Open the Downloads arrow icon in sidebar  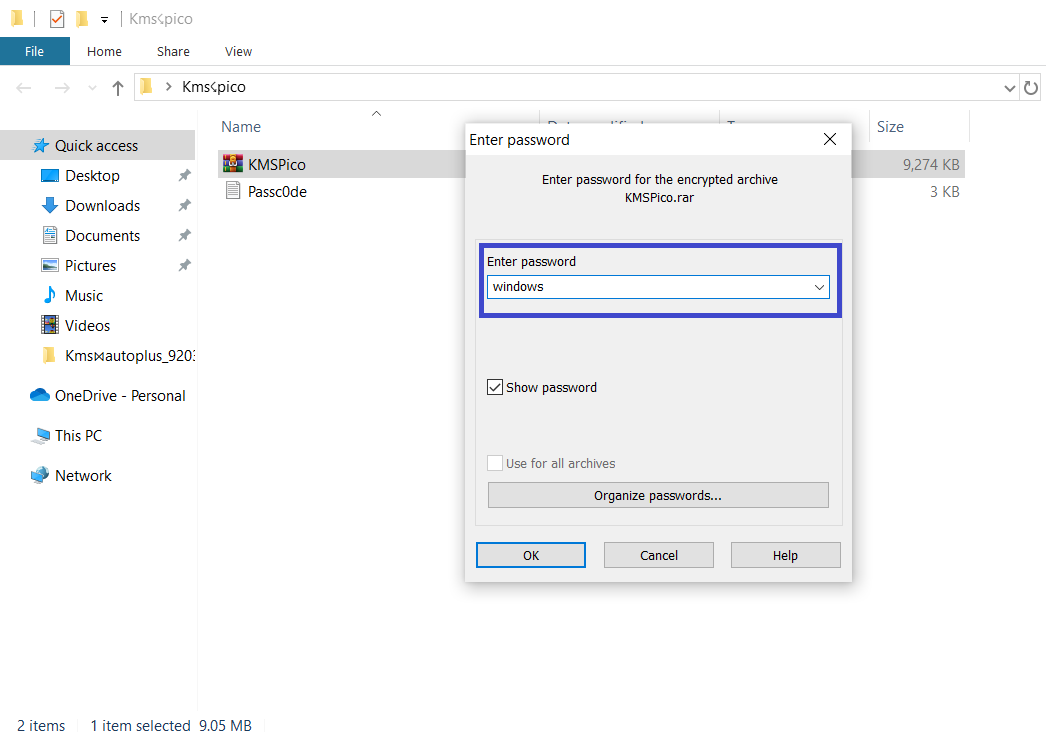50,206
